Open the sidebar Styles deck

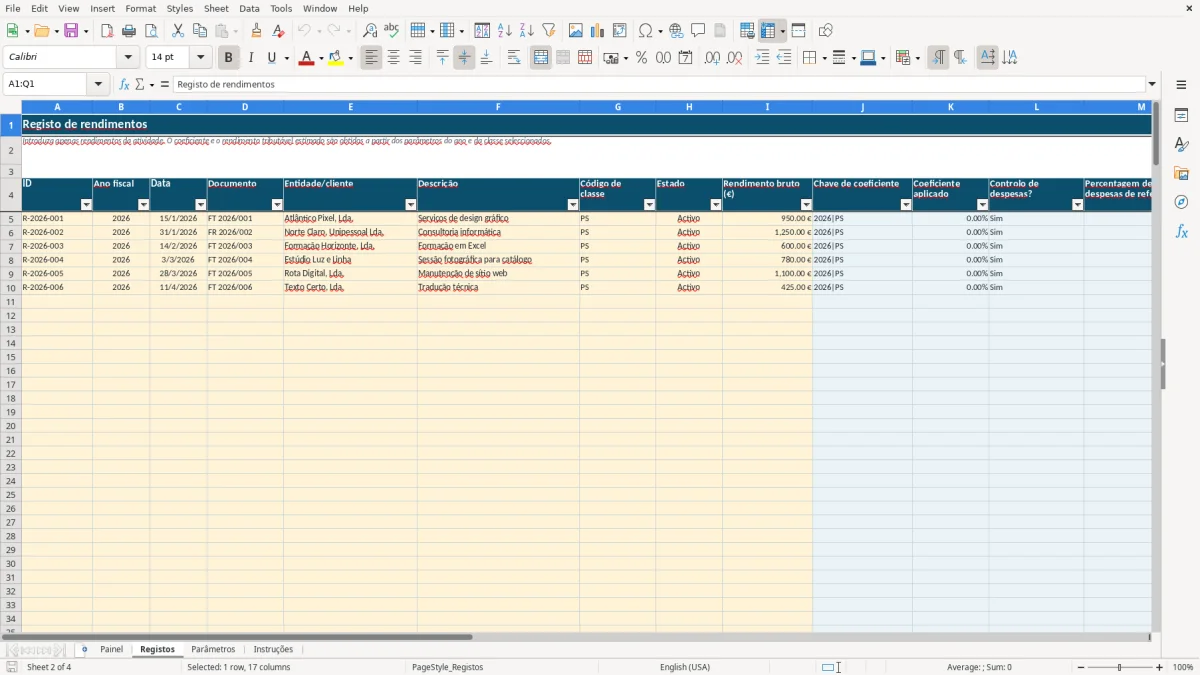coord(1181,145)
